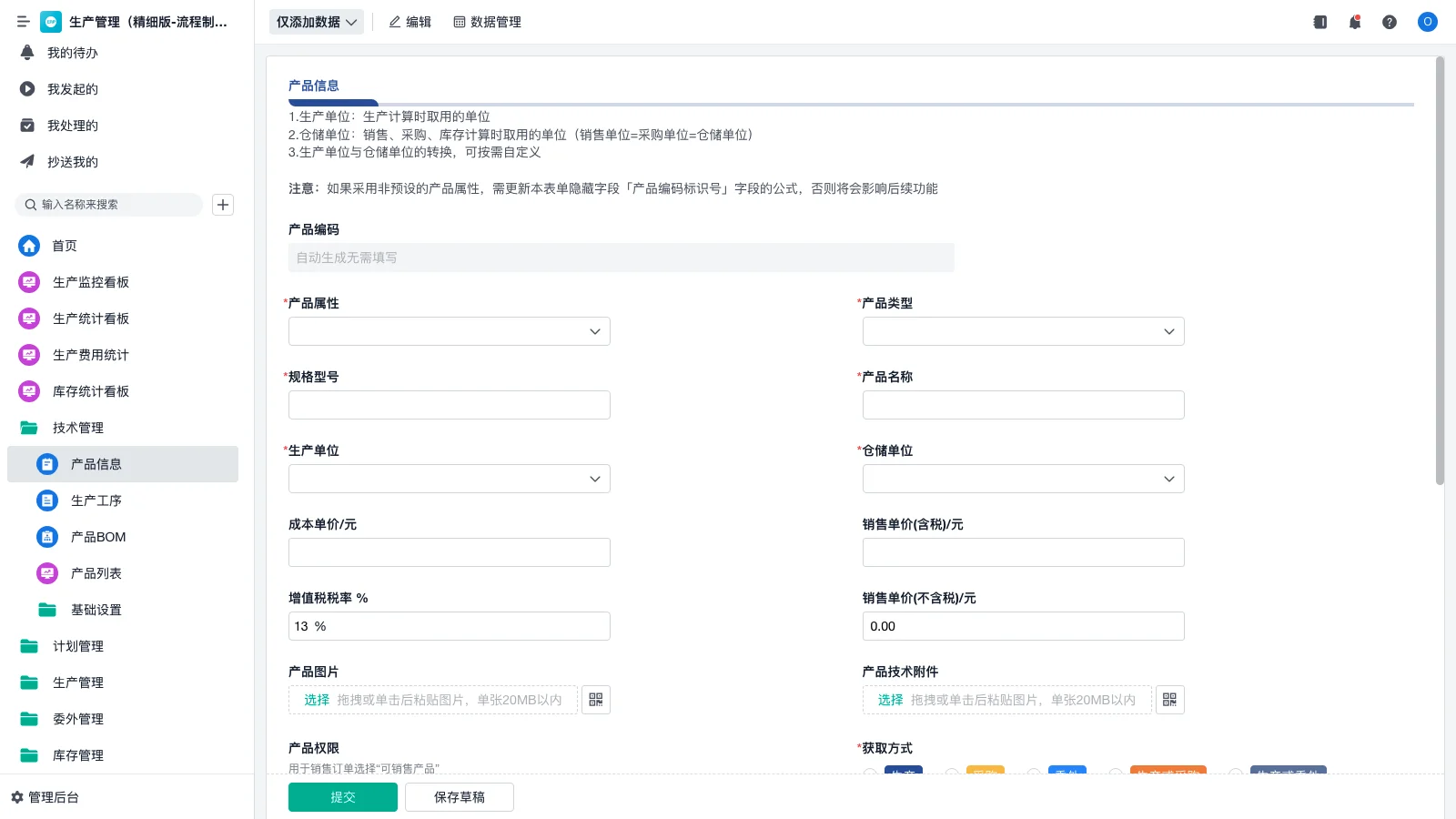Image resolution: width=1456 pixels, height=819 pixels.
Task: Click the 产品BOM sidebar icon
Action: pyautogui.click(x=46, y=537)
